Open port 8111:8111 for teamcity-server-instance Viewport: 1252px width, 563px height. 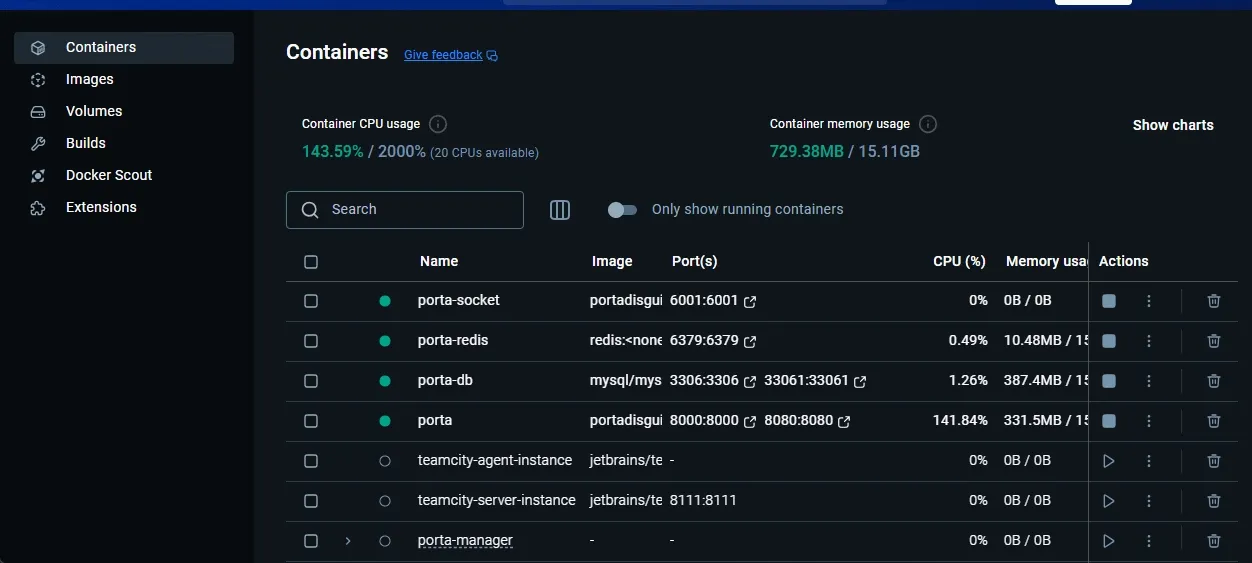click(x=703, y=501)
